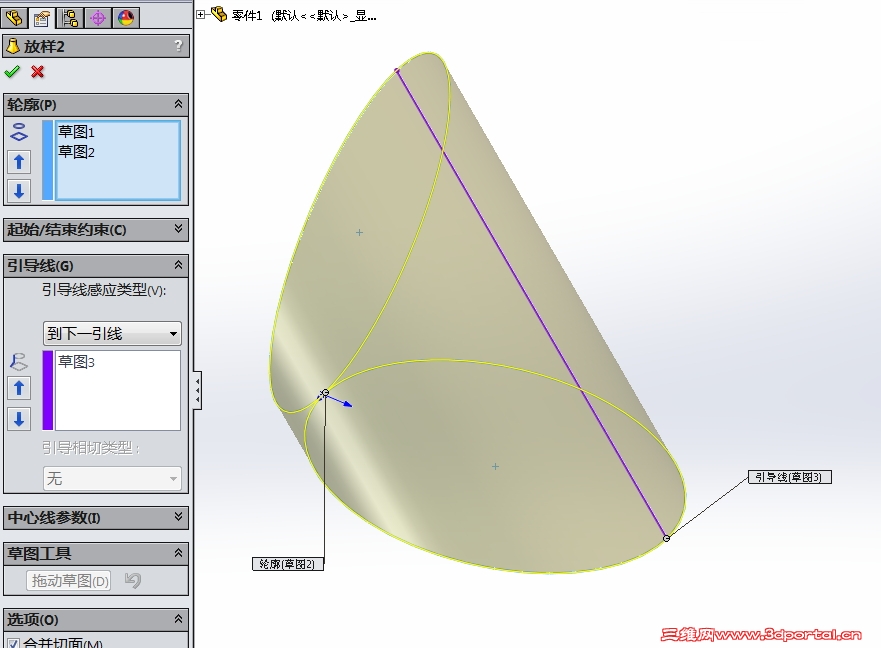Viewport: 881px width, 648px height.
Task: Switch to the PropertyManager tab
Action: click(42, 18)
